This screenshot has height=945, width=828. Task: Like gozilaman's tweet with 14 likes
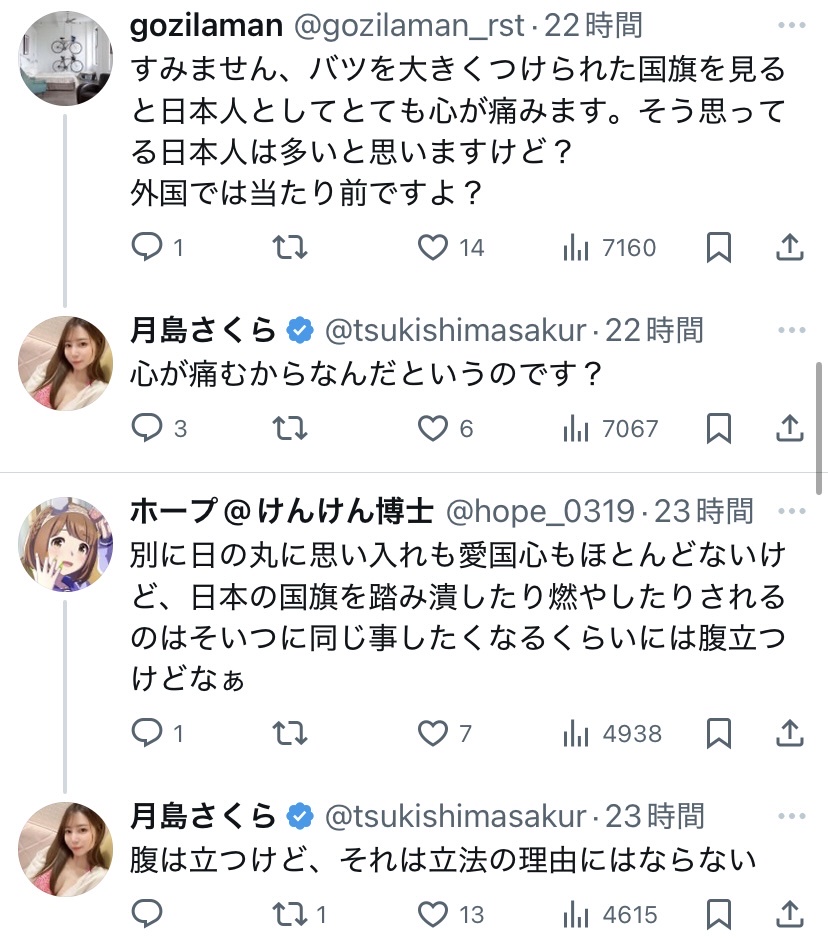click(433, 247)
